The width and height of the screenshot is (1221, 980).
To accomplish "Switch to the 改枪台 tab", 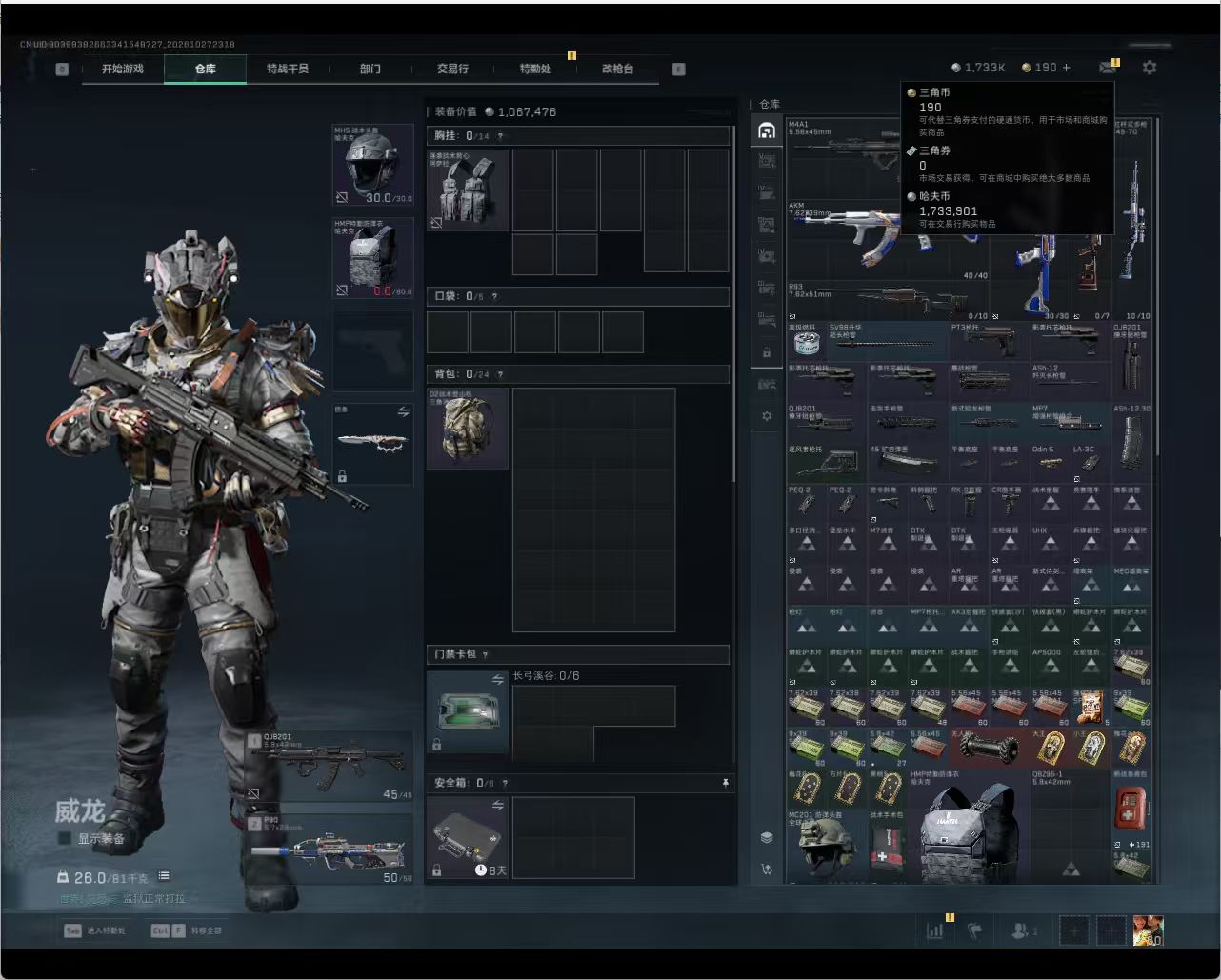I will 617,69.
